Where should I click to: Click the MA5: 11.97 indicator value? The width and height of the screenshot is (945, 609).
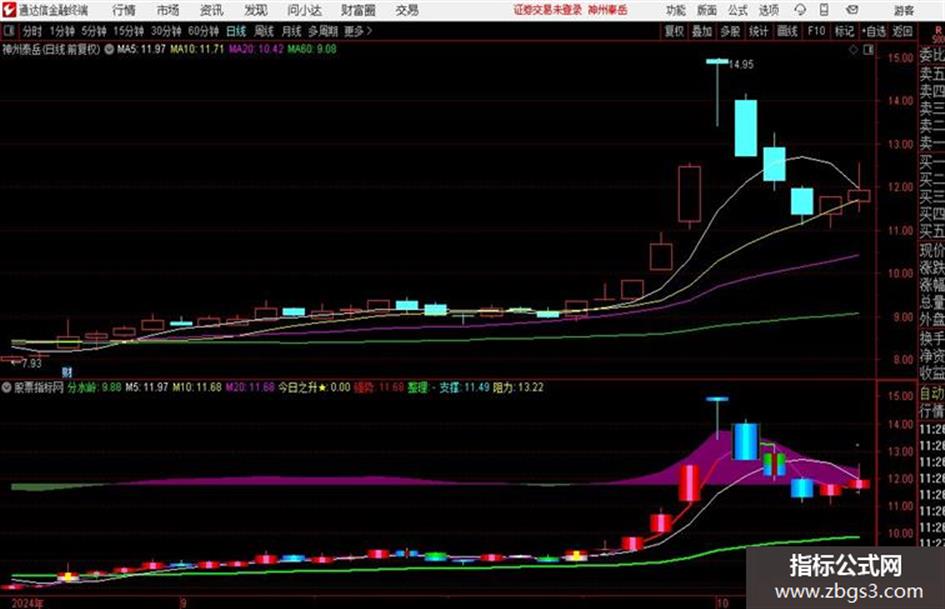pyautogui.click(x=141, y=49)
